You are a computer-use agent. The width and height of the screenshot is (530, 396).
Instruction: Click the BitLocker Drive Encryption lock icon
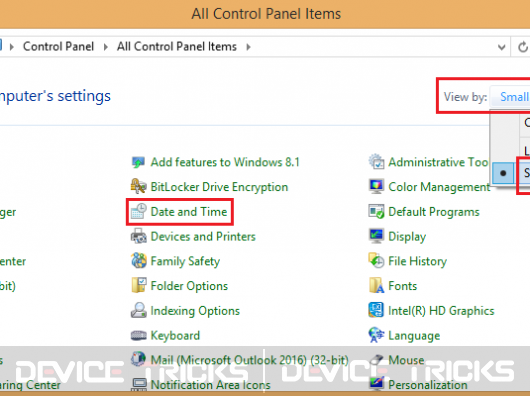point(138,187)
